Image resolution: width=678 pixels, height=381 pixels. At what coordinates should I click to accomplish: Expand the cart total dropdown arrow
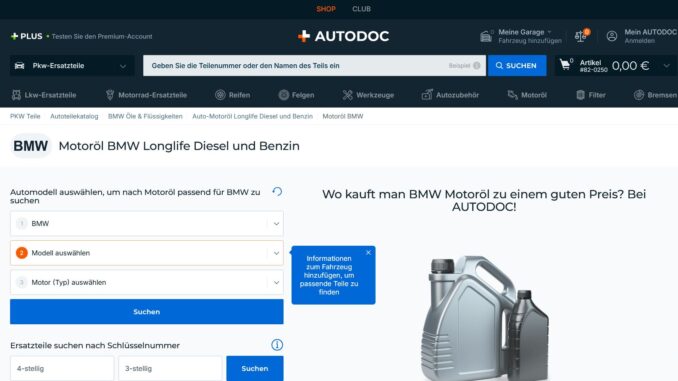click(x=667, y=66)
